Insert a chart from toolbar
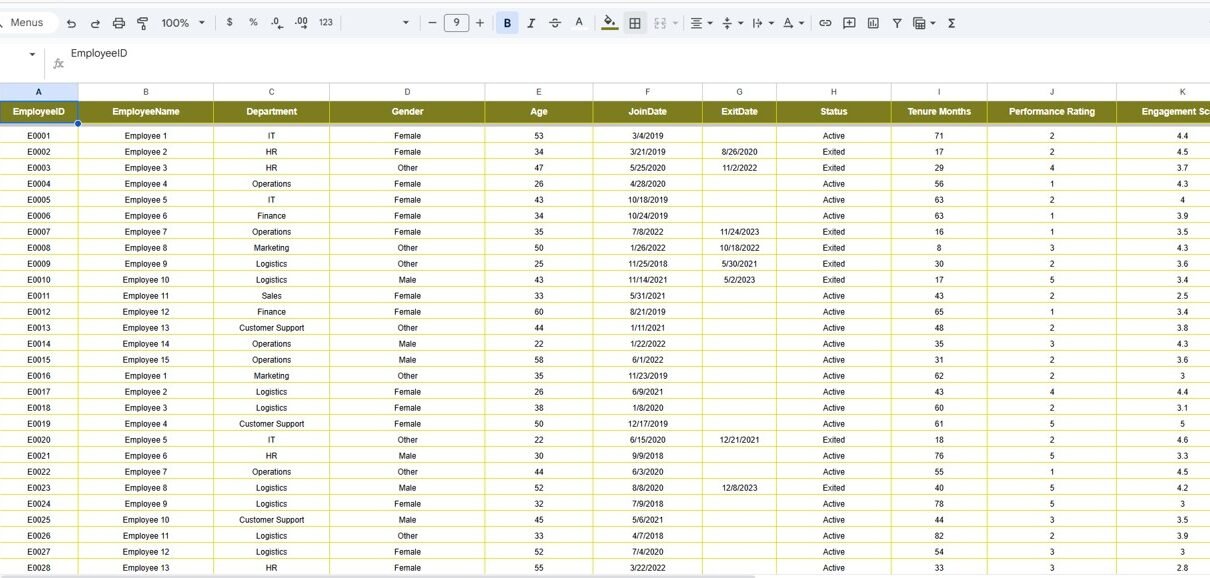This screenshot has width=1210, height=578. [x=873, y=23]
